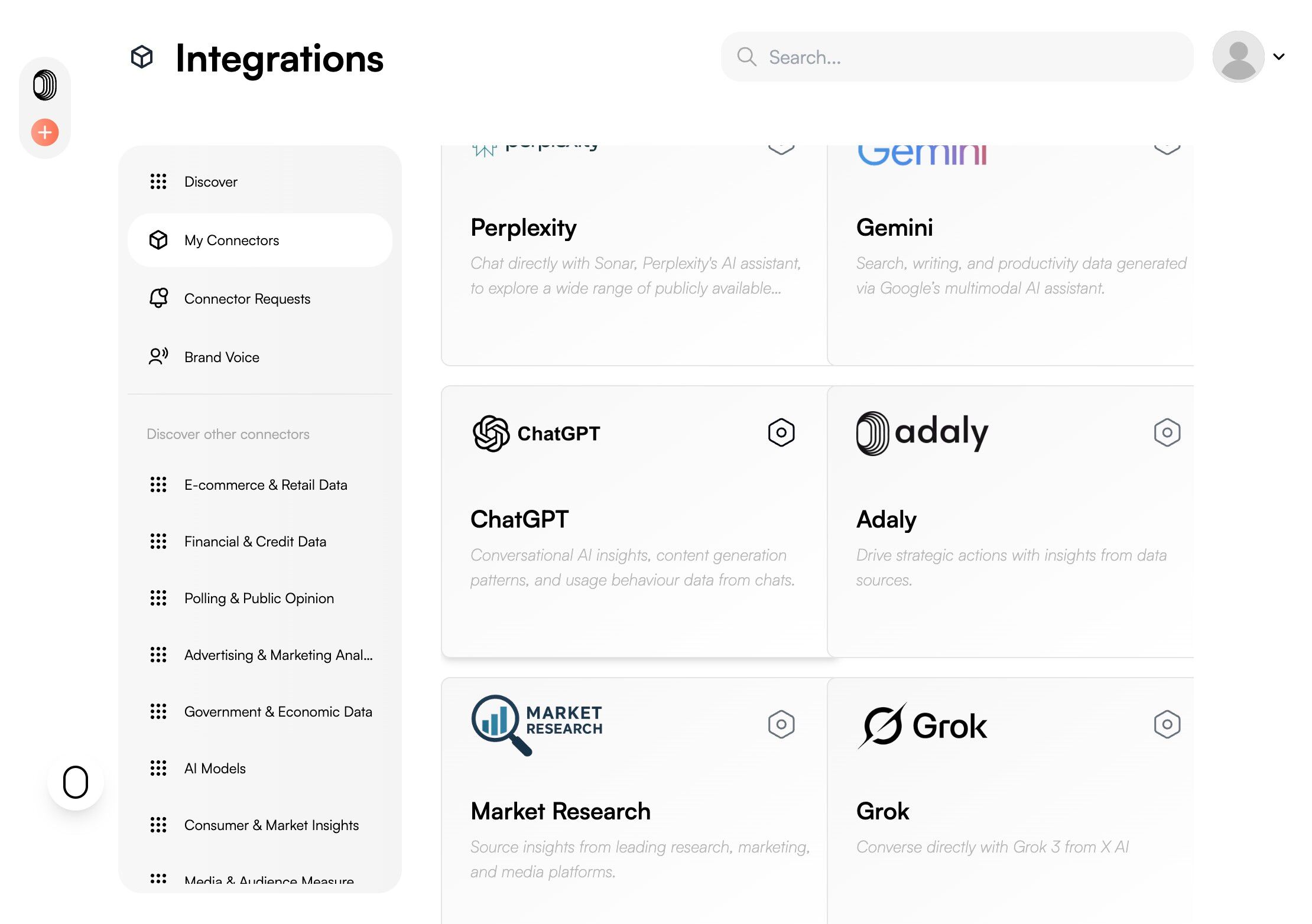Open the profile avatar menu

pos(1238,57)
